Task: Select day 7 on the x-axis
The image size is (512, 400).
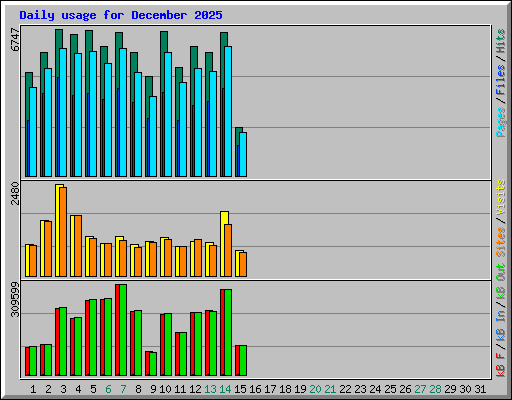Action: (x=123, y=389)
